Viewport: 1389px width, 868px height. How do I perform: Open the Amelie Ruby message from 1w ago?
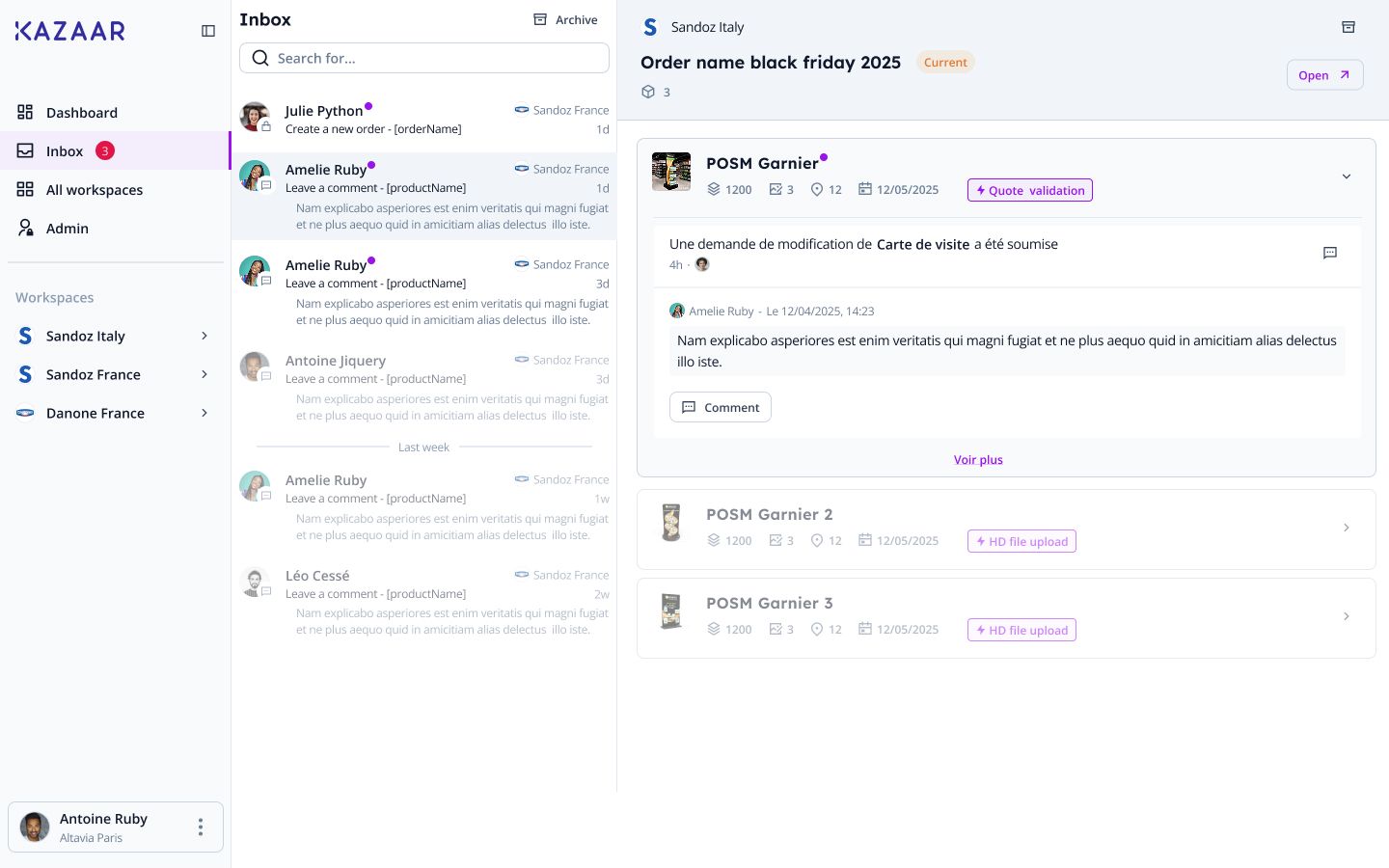424,507
